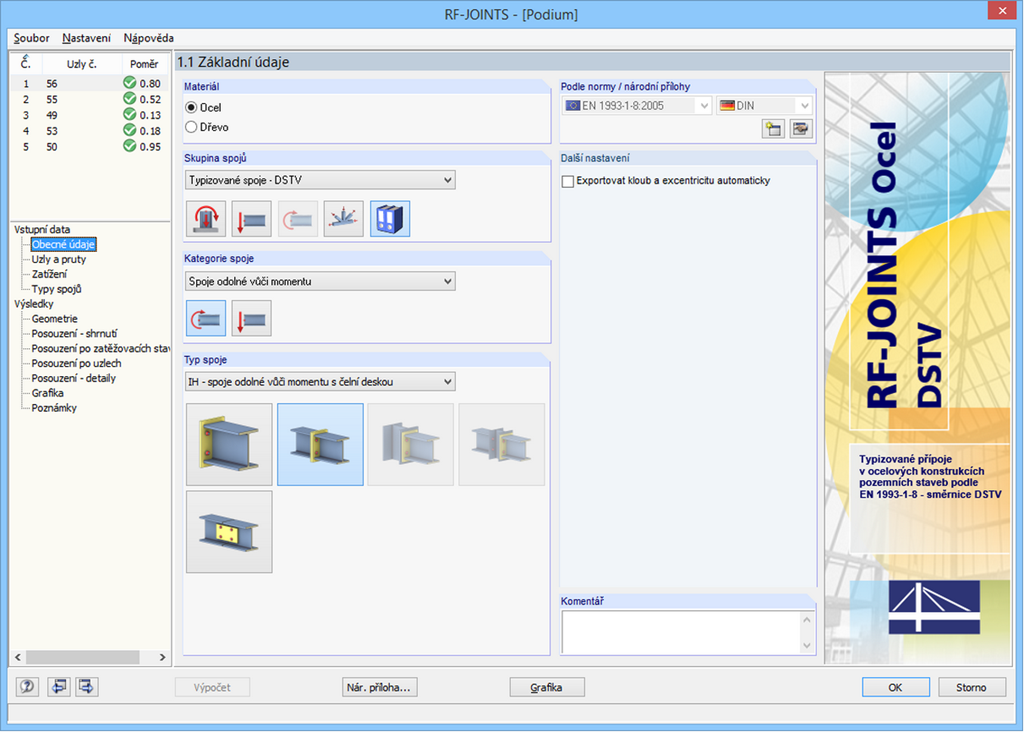Select joint row 5 with ratio 0.95
The width and height of the screenshot is (1024, 732).
click(89, 146)
